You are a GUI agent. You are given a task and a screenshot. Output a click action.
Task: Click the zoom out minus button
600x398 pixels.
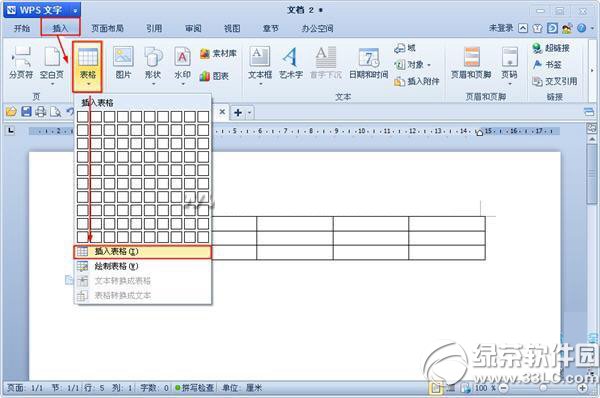point(504,388)
